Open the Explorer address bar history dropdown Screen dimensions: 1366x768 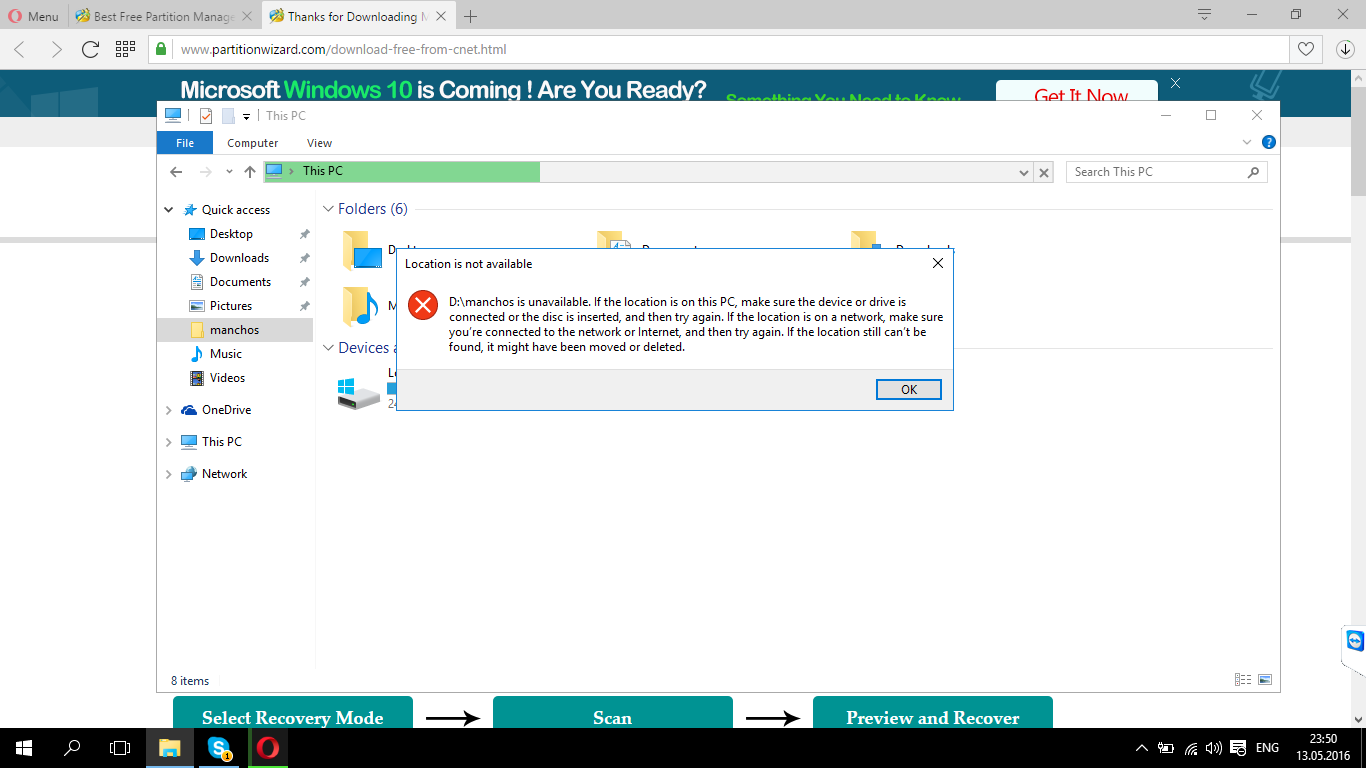[1024, 172]
